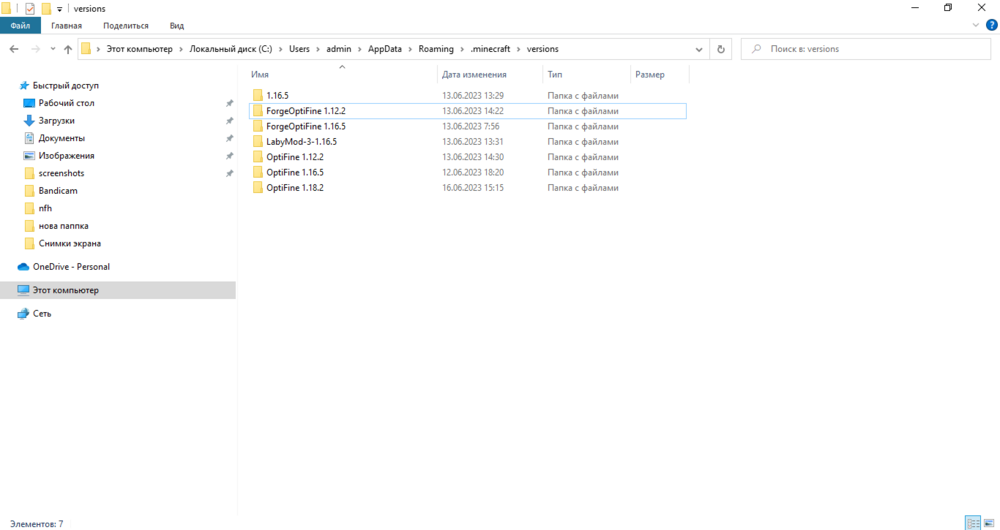Image resolution: width=1000 pixels, height=530 pixels.
Task: Go back with the left arrow button
Action: (14, 49)
